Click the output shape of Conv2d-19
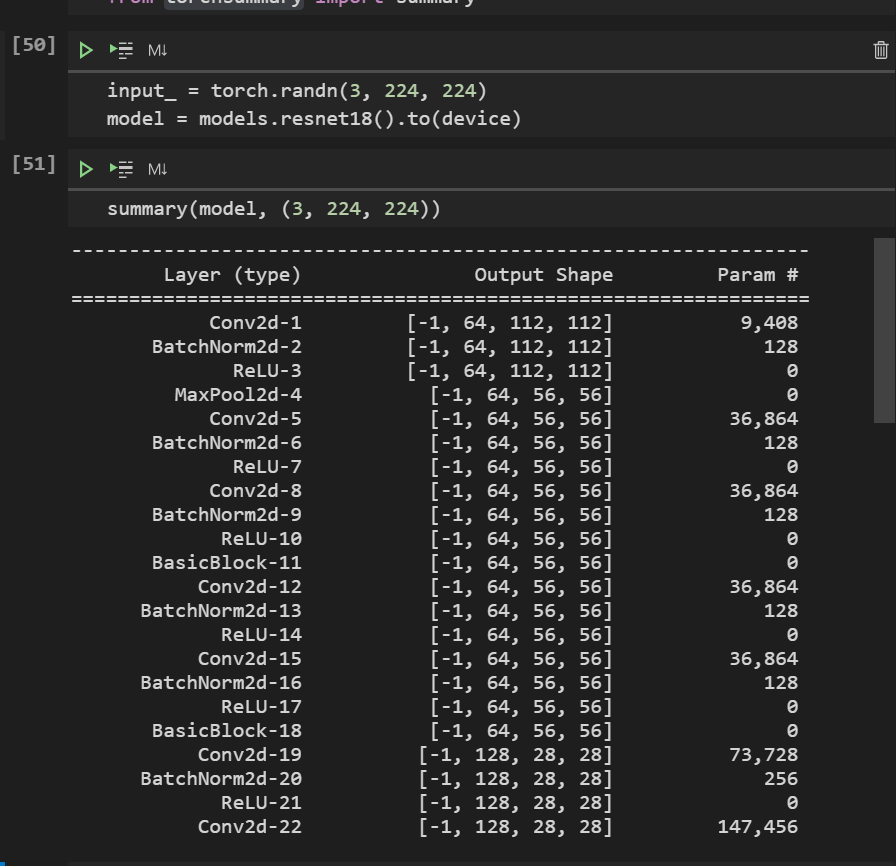Image resolution: width=896 pixels, height=866 pixels. click(x=515, y=755)
